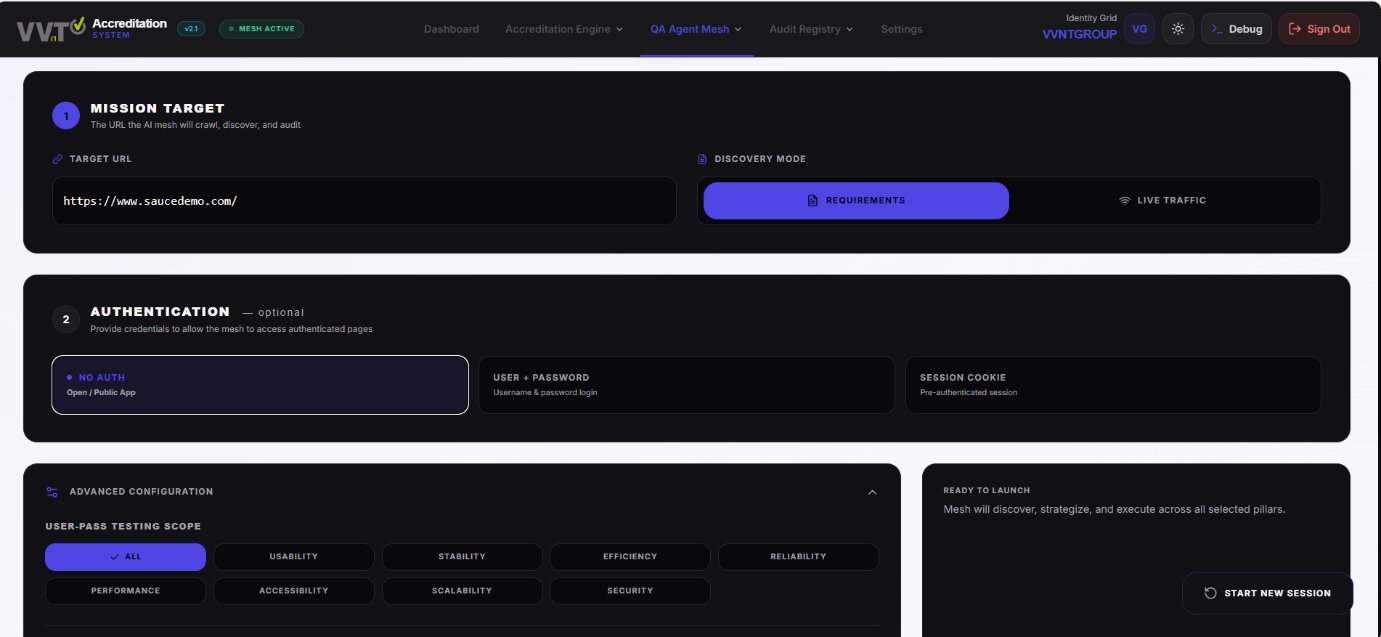Toggle the All testing scope chip

point(125,557)
